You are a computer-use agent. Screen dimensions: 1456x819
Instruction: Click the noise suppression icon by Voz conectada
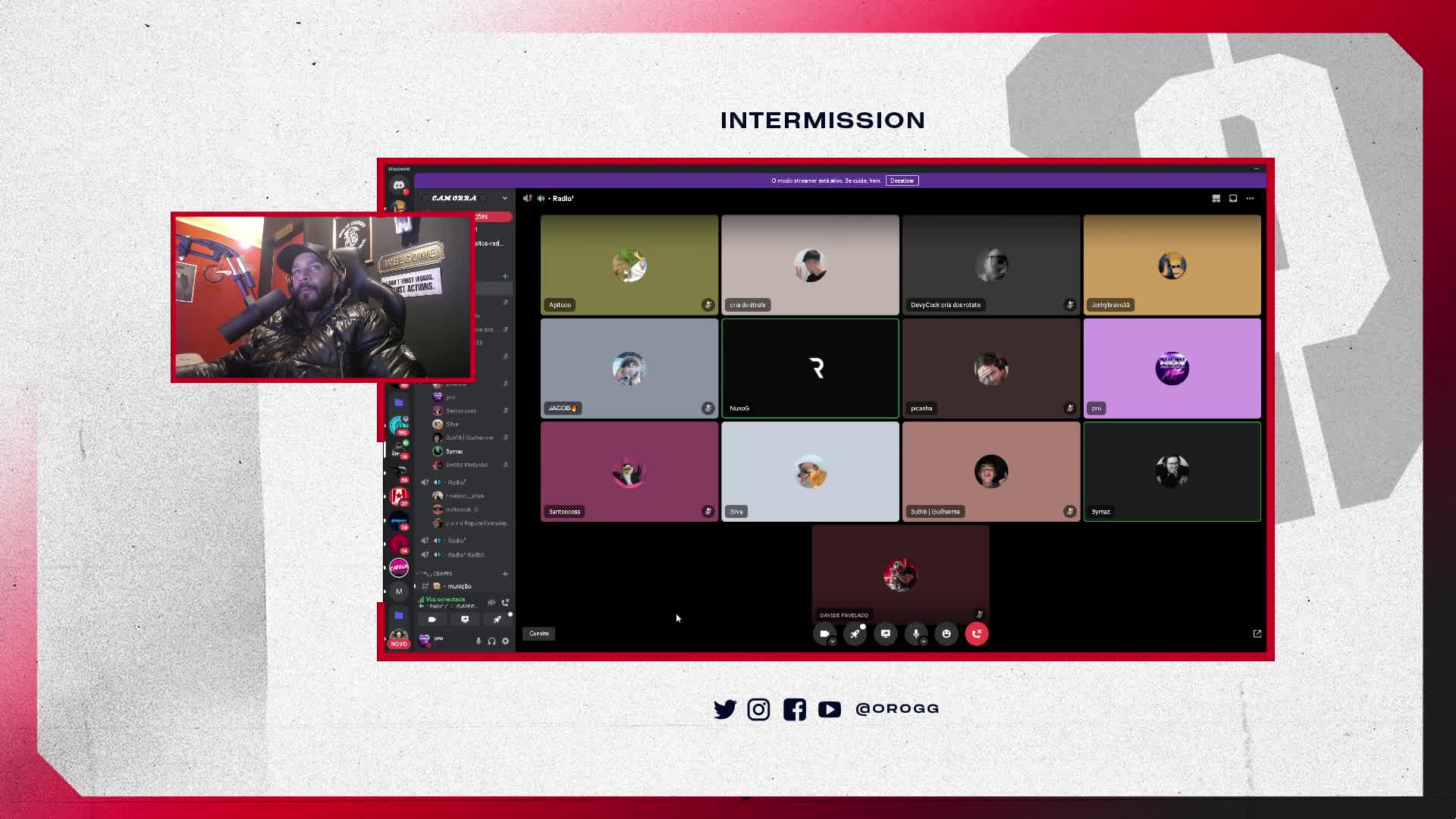click(491, 603)
